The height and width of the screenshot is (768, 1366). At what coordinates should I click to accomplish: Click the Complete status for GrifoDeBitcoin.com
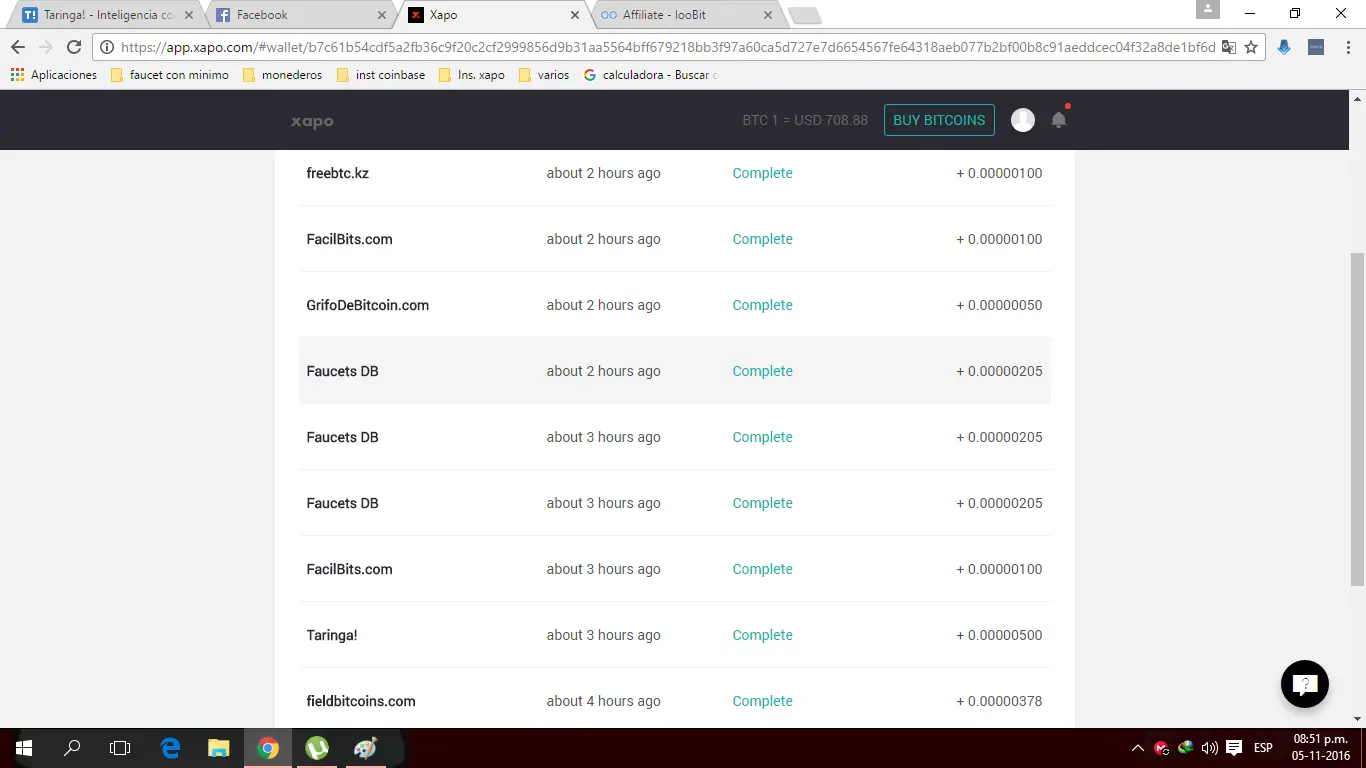[762, 305]
